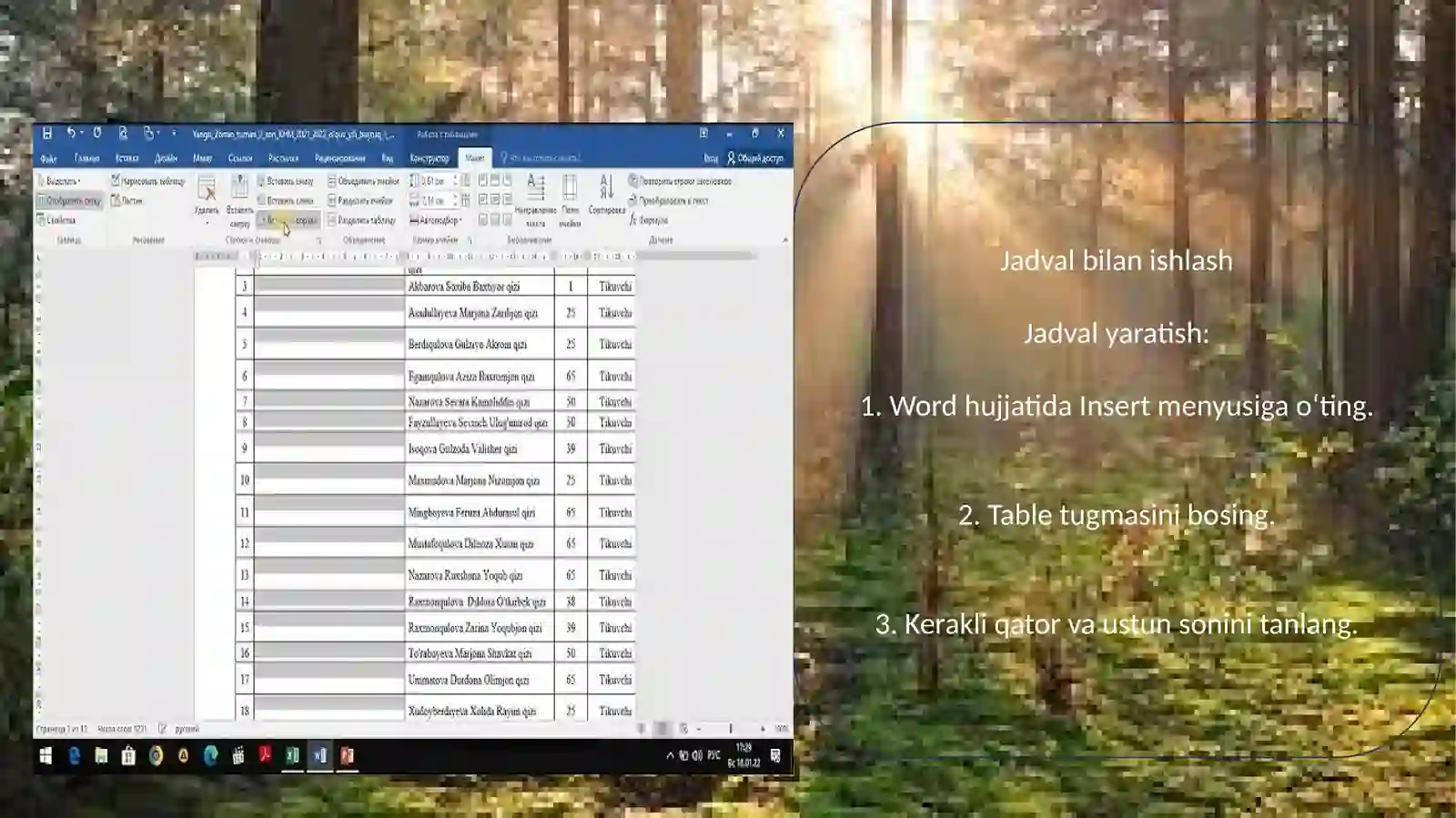Viewport: 1456px width, 818px height.
Task: Toggle Нарисовать таблицу (Draw Table)
Action: (x=147, y=181)
